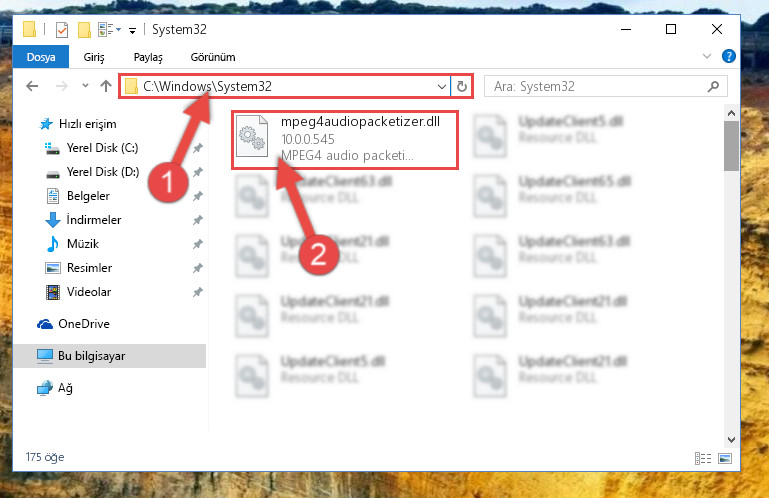Switch to details view layout icon
Image resolution: width=769 pixels, height=498 pixels.
pyautogui.click(x=703, y=458)
